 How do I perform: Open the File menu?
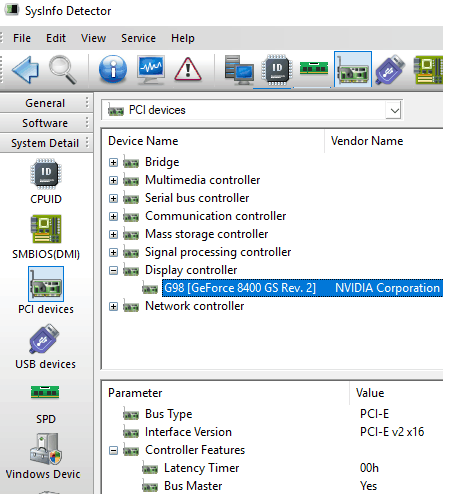[22, 38]
